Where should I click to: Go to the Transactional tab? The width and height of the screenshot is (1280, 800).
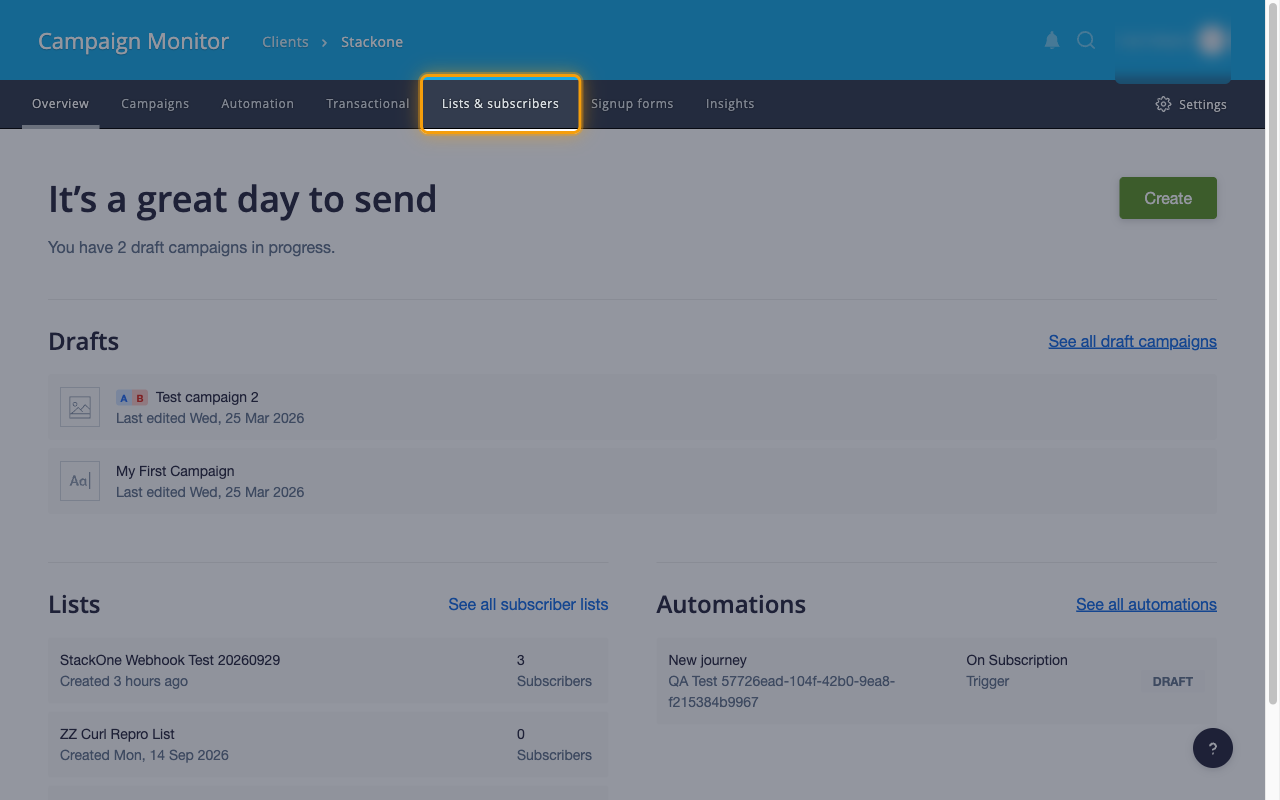[x=368, y=104]
